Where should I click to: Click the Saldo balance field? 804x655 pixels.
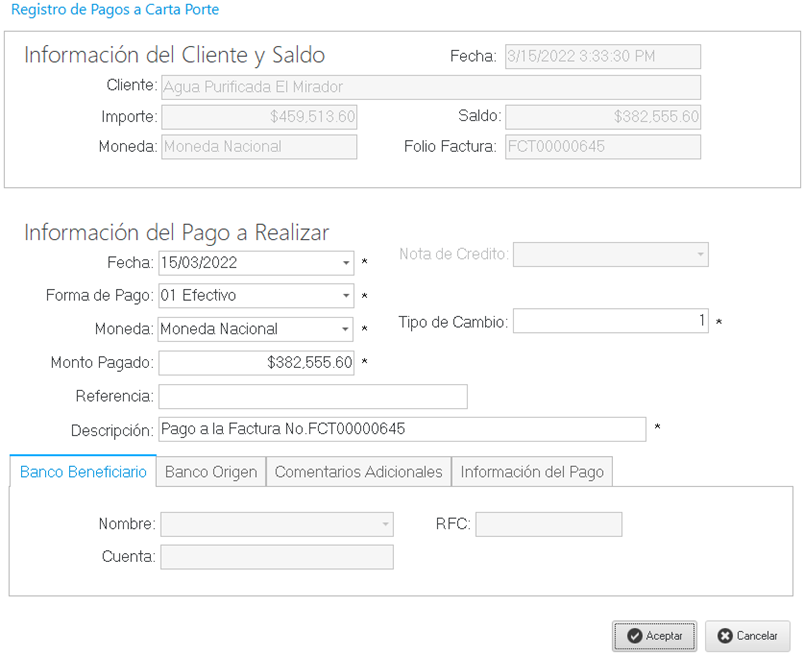(603, 117)
